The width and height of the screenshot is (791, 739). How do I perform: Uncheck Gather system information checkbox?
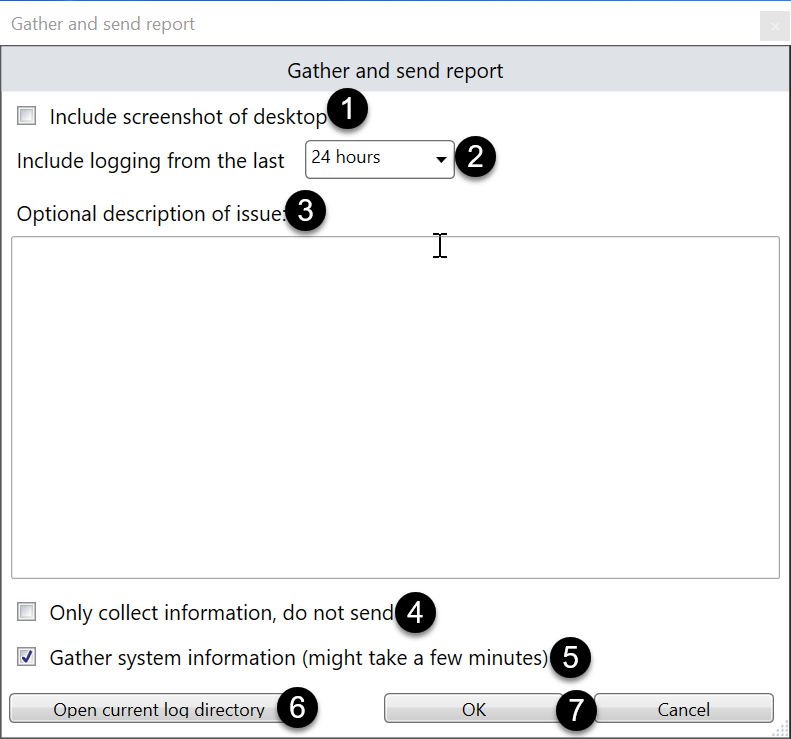click(x=27, y=658)
